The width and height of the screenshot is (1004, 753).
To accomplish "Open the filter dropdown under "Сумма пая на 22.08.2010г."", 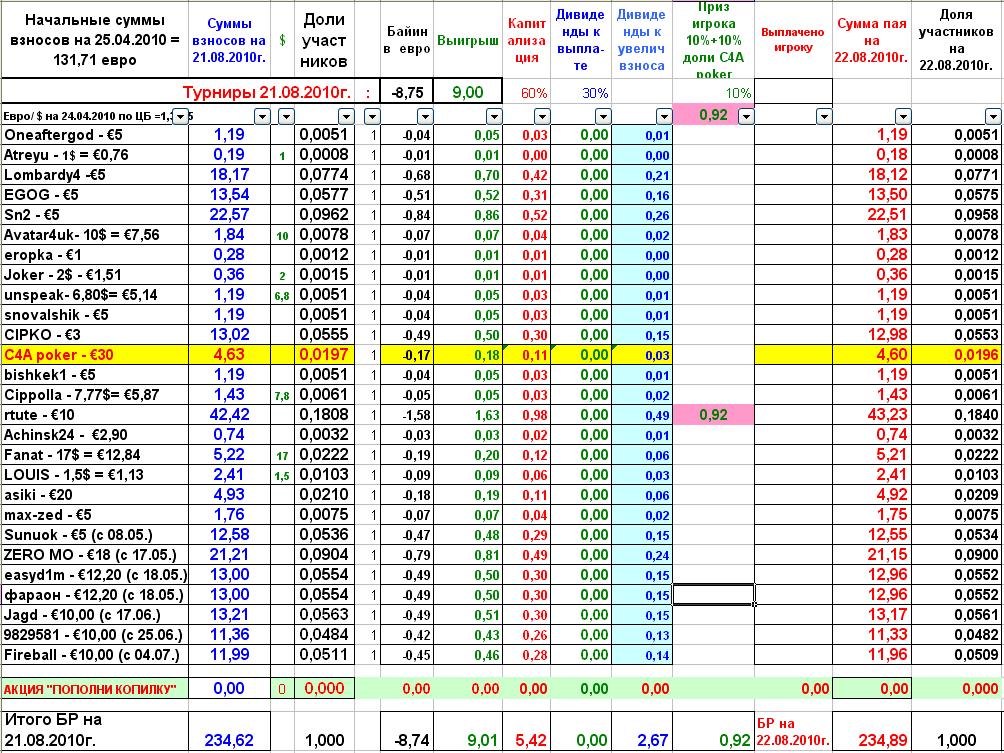I will coord(903,117).
